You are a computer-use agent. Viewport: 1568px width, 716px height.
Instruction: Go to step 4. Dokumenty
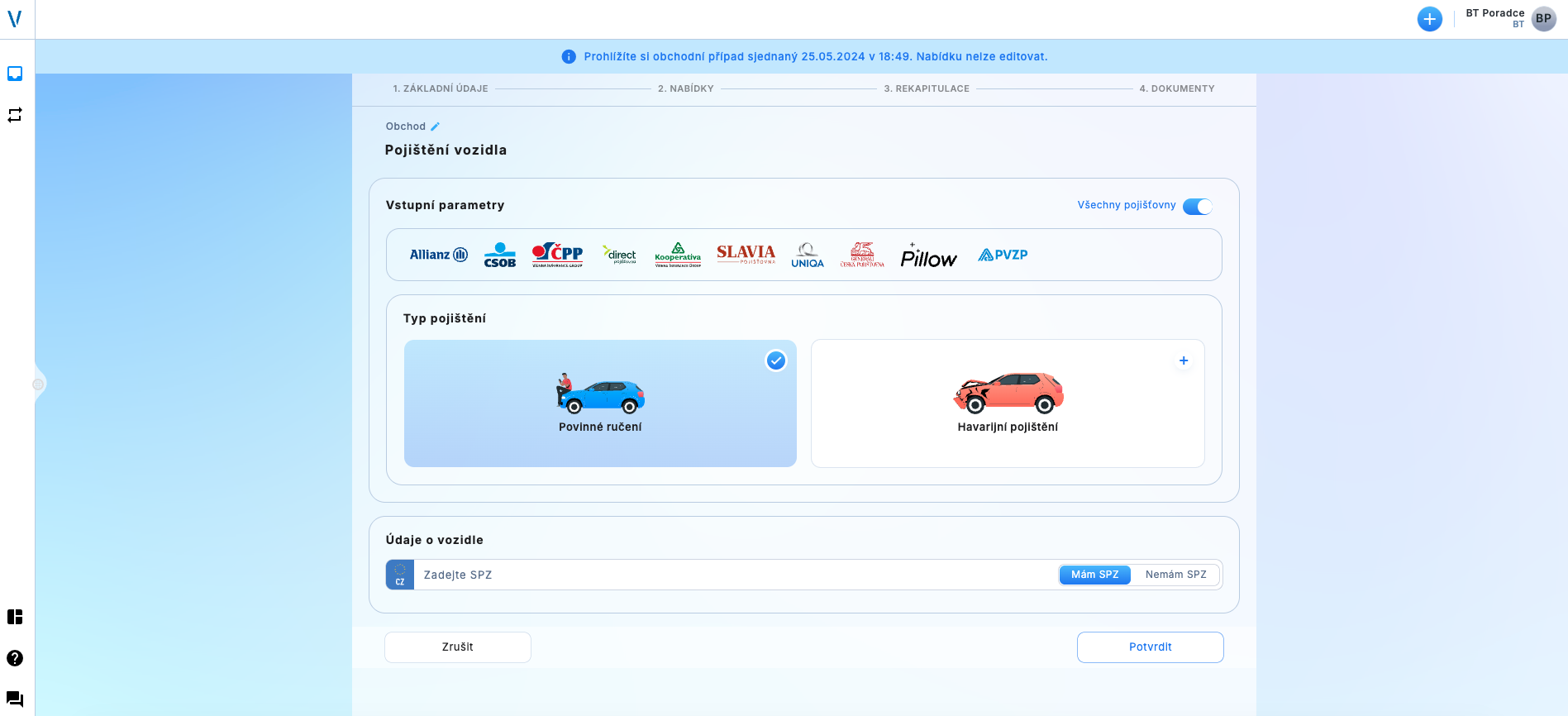tap(1176, 88)
